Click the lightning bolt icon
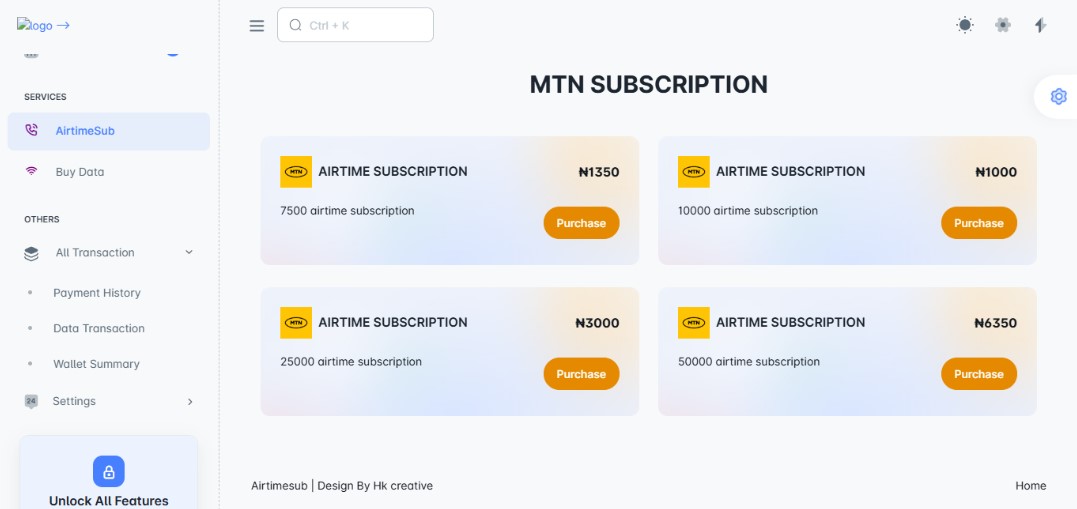Image resolution: width=1077 pixels, height=509 pixels. coord(1040,25)
